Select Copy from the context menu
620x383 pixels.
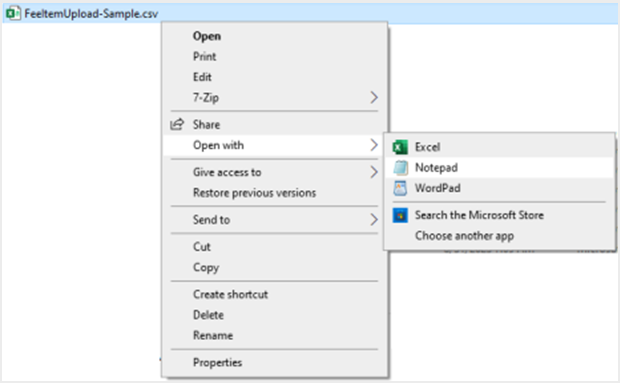click(206, 268)
